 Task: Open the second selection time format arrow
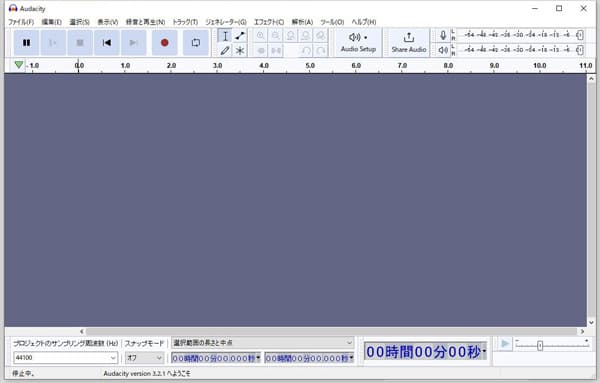(351, 358)
